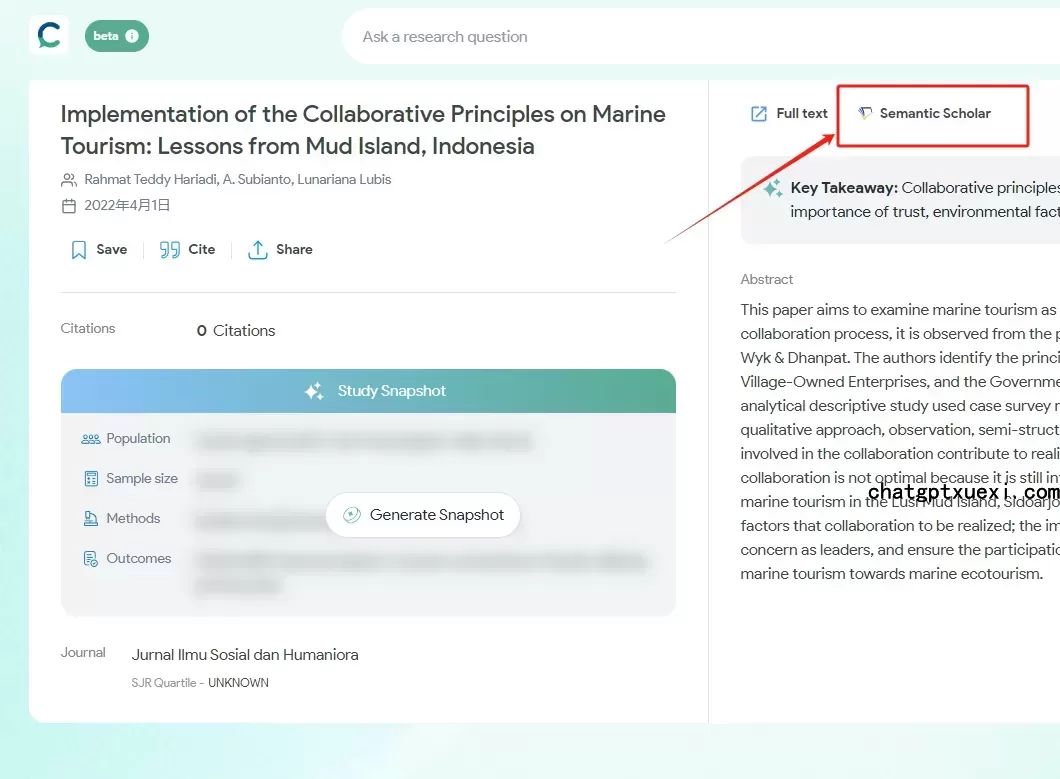The width and height of the screenshot is (1060, 779).
Task: Click the journal name Jurnal Ilmu Sosial dan Humaniora
Action: (x=245, y=655)
